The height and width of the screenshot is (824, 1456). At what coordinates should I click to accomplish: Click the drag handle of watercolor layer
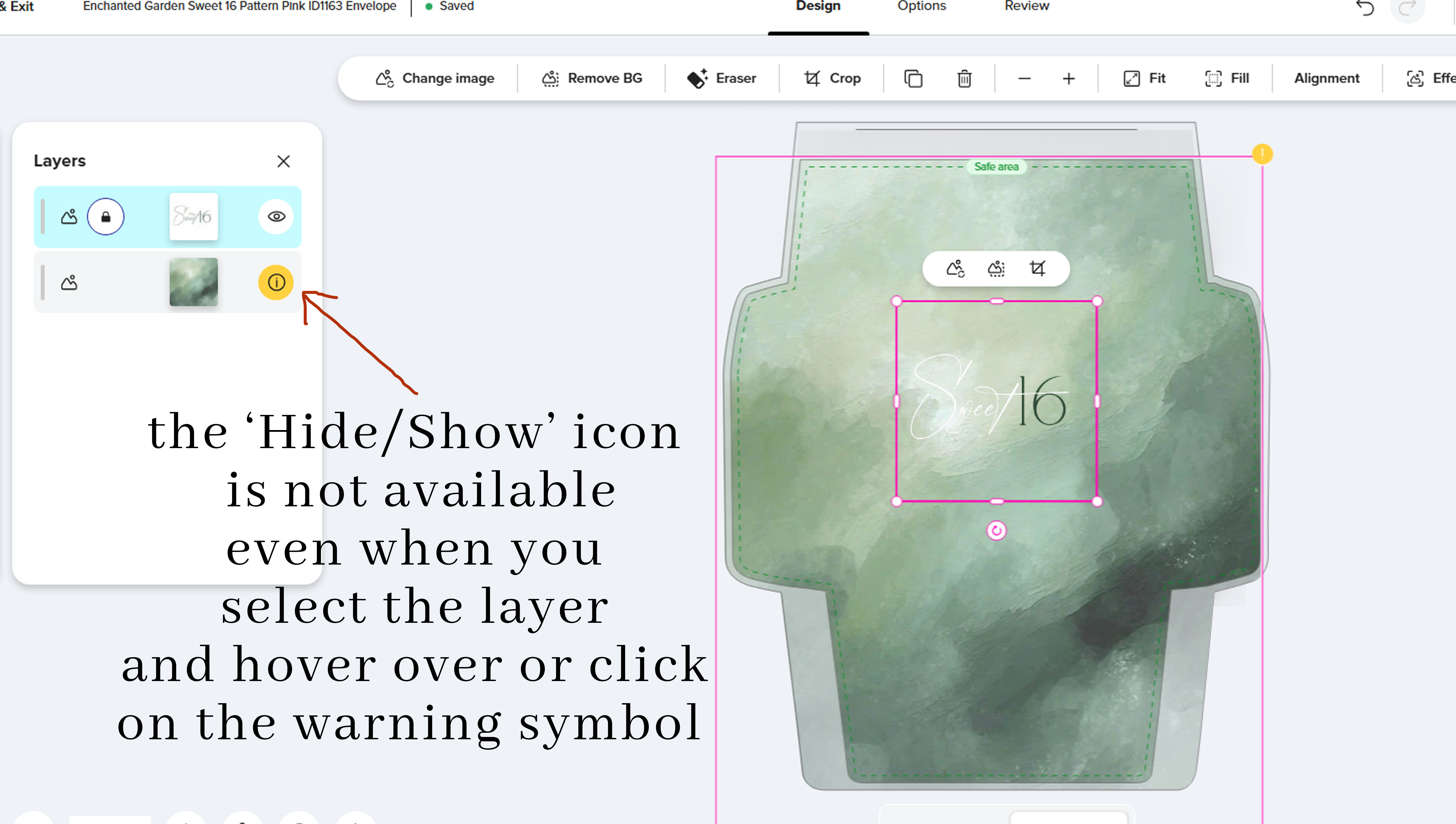tap(43, 282)
